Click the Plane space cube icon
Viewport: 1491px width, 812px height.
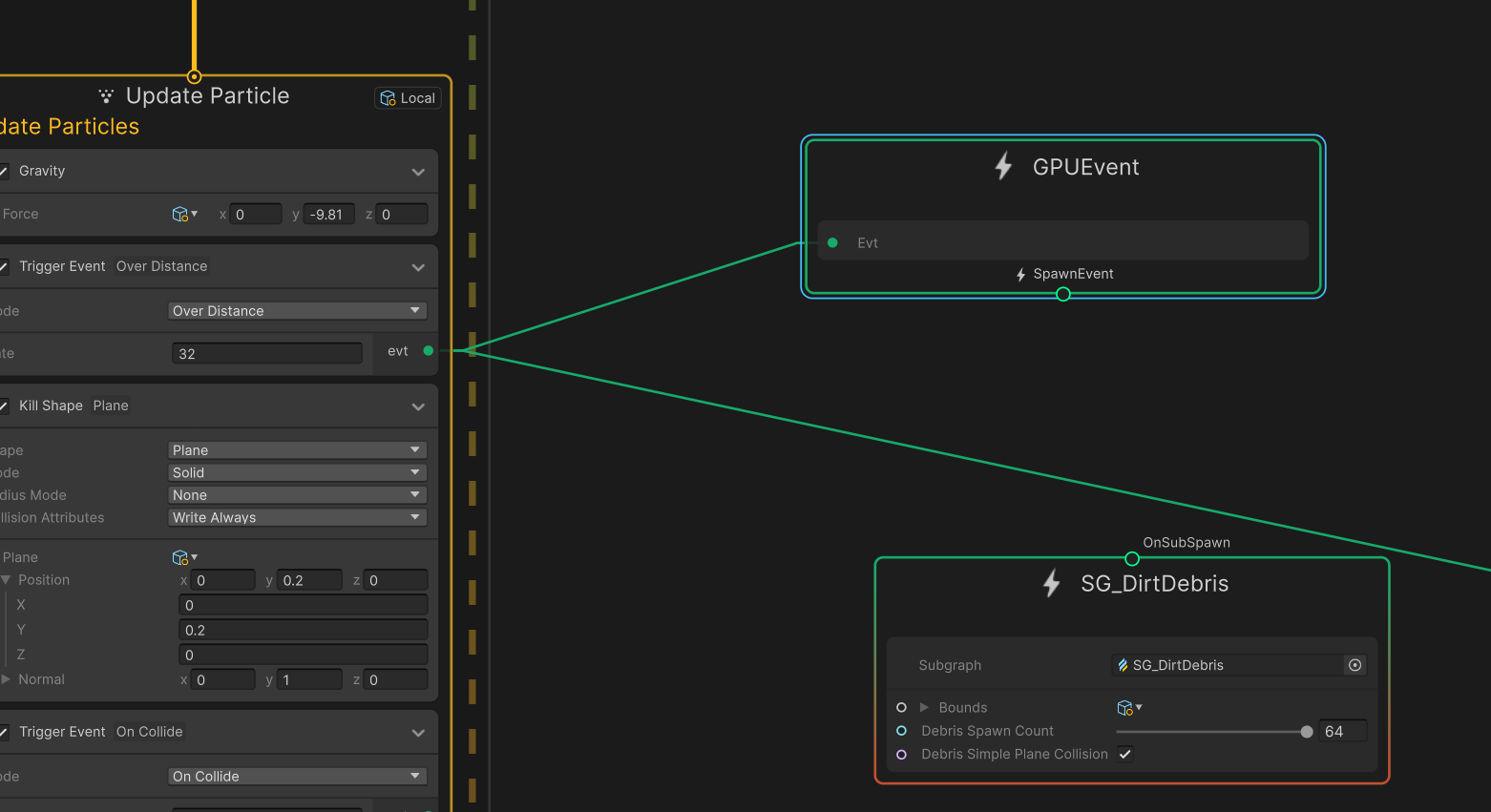click(x=180, y=557)
